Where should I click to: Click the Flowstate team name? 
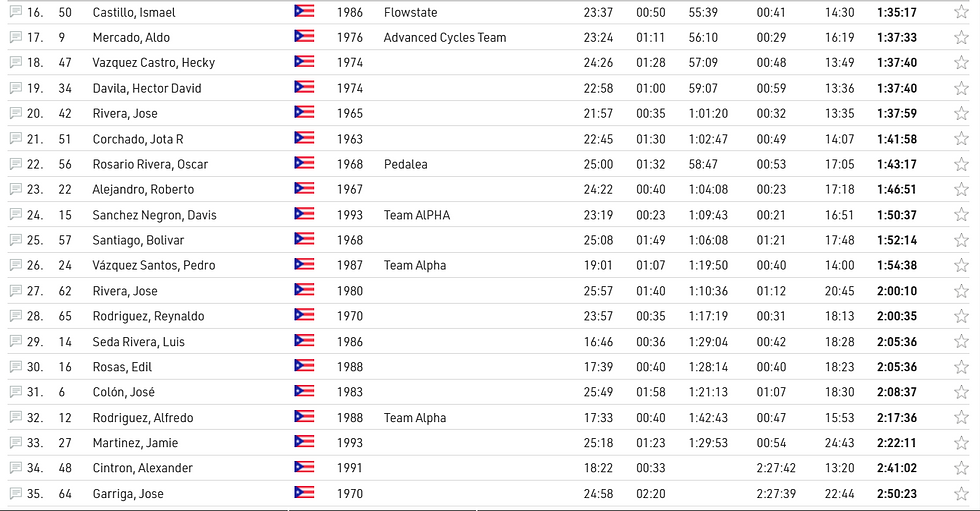[410, 12]
